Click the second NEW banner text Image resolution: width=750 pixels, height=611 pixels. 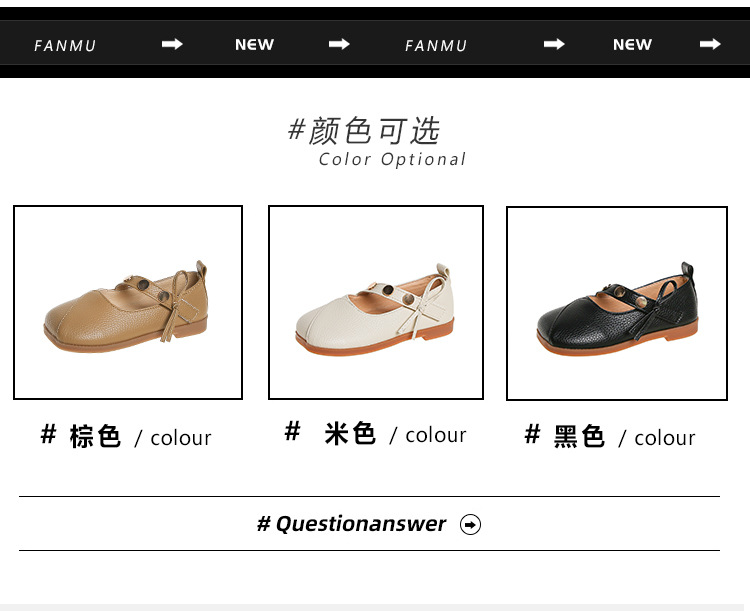coord(632,44)
